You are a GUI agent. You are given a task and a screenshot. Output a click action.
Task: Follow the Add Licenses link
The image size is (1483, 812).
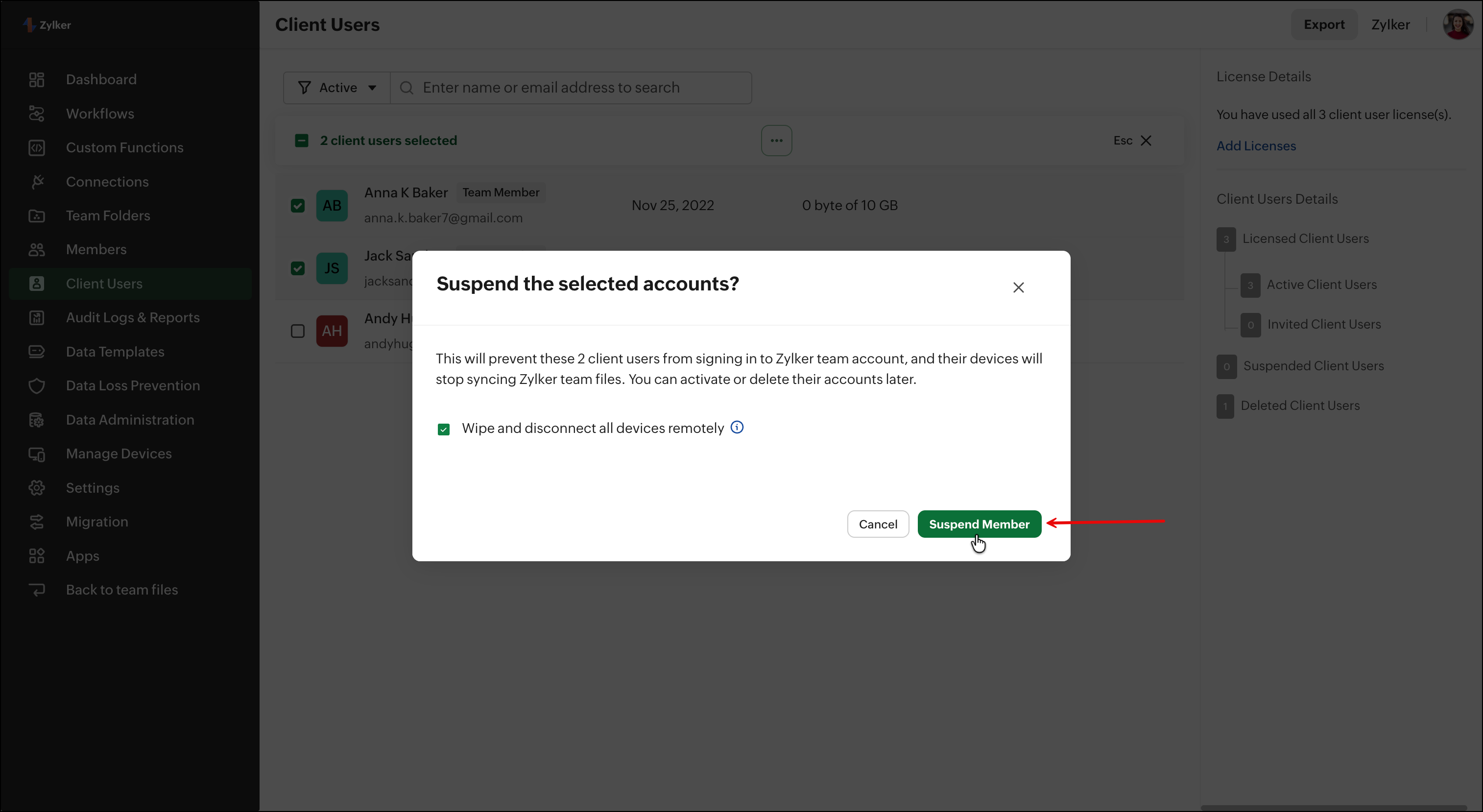(x=1256, y=146)
